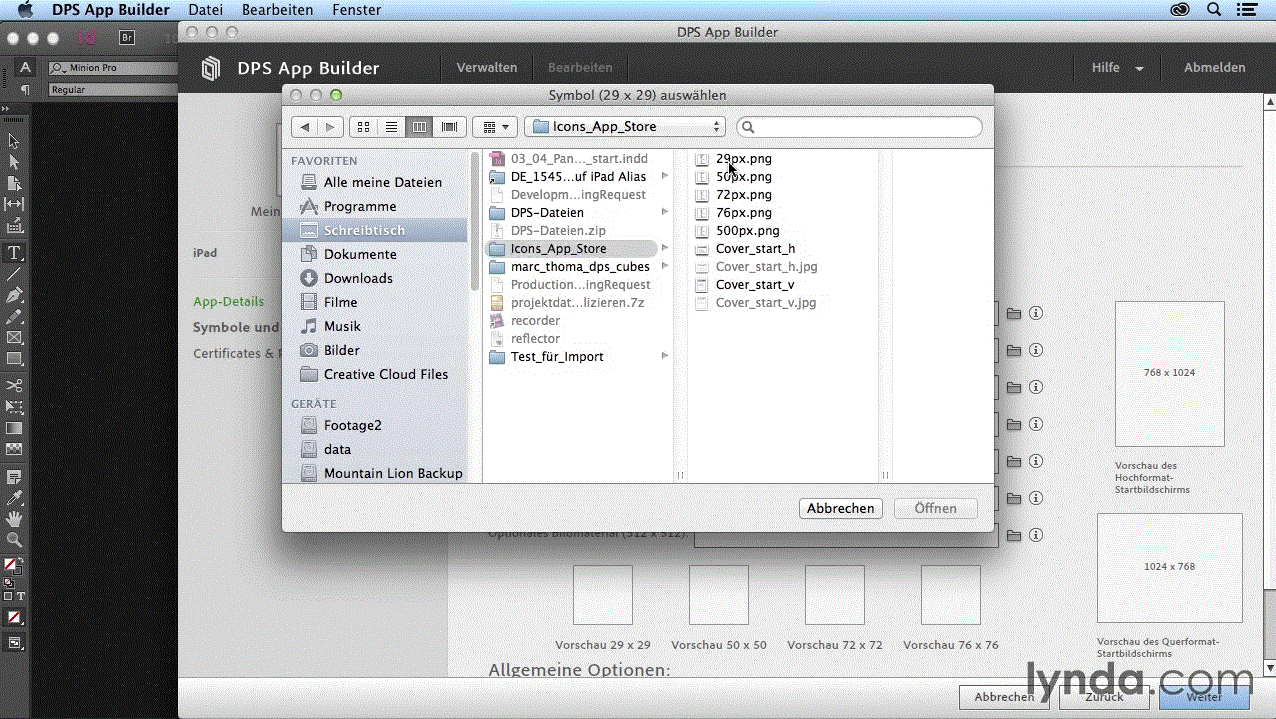Open Spotlight search in menu bar
This screenshot has width=1276, height=719.
1214,10
